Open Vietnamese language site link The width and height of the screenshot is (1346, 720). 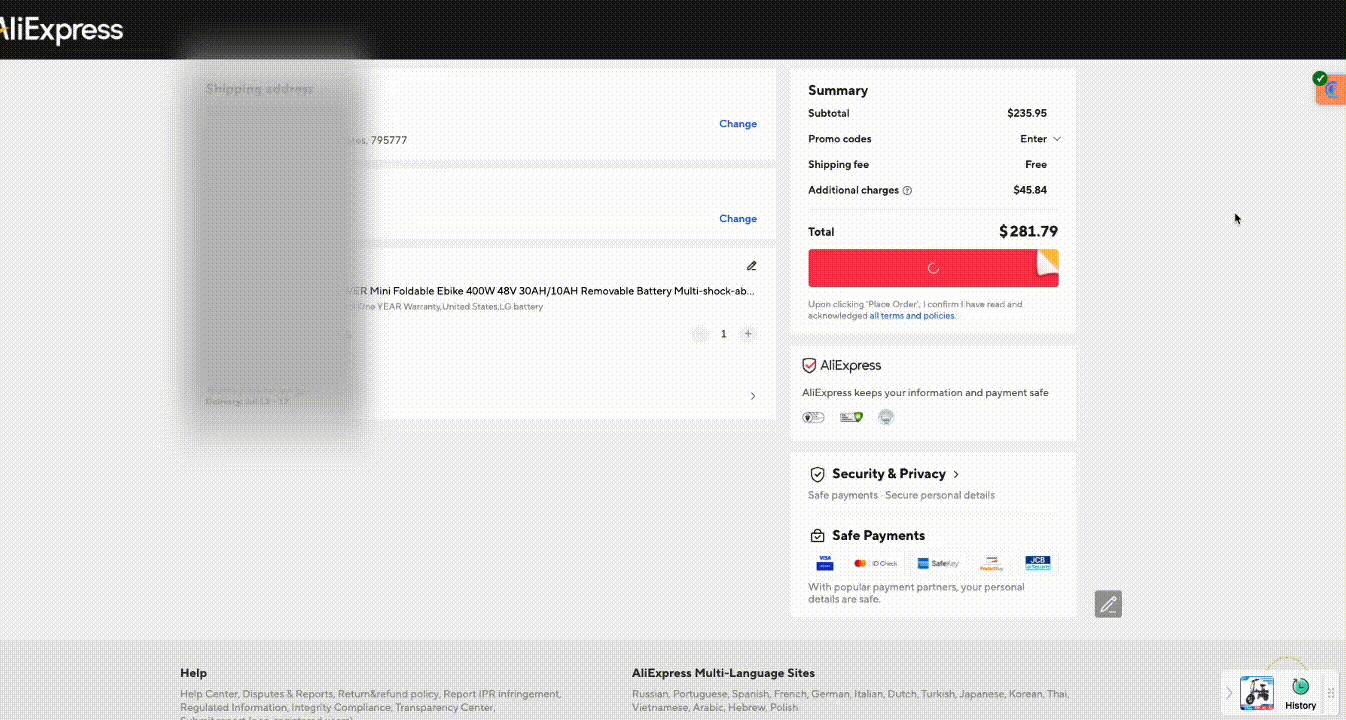[659, 707]
